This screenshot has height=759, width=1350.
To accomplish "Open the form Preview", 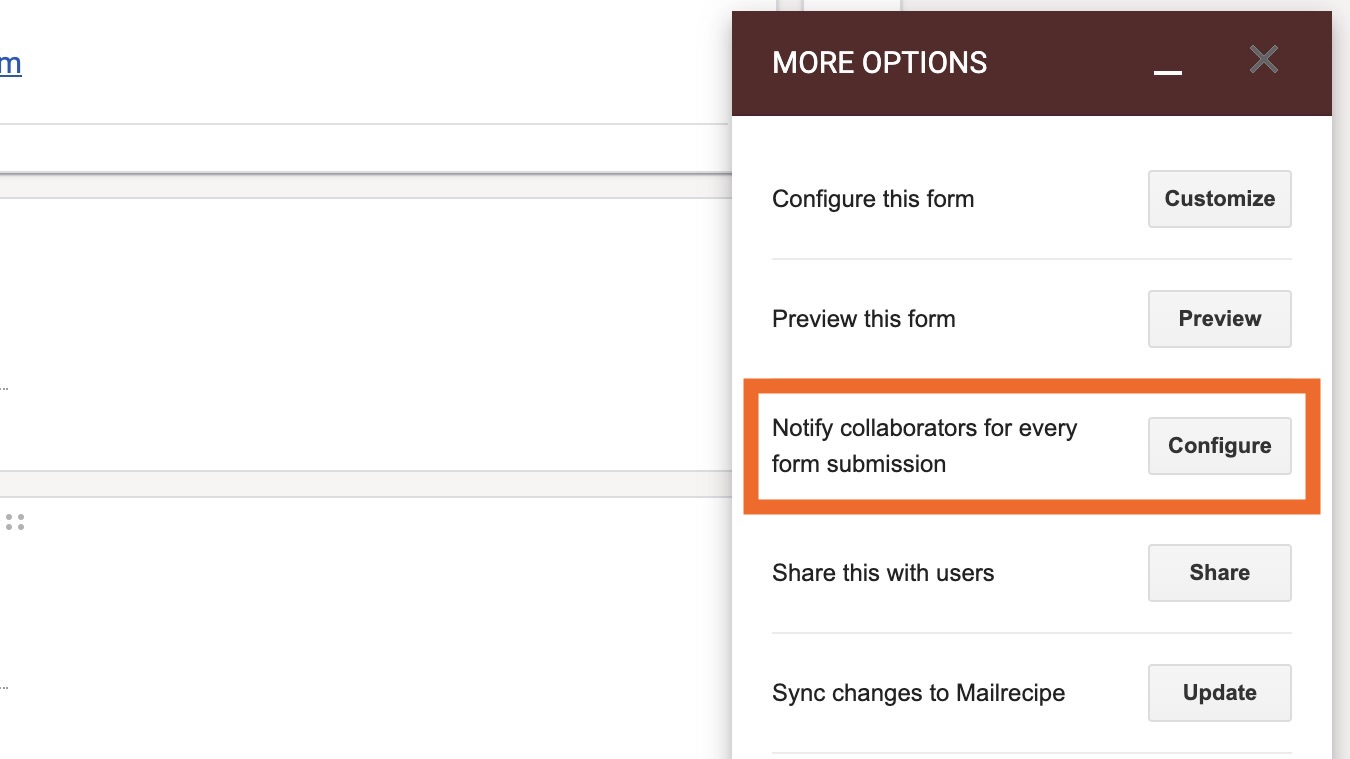I will [x=1219, y=319].
